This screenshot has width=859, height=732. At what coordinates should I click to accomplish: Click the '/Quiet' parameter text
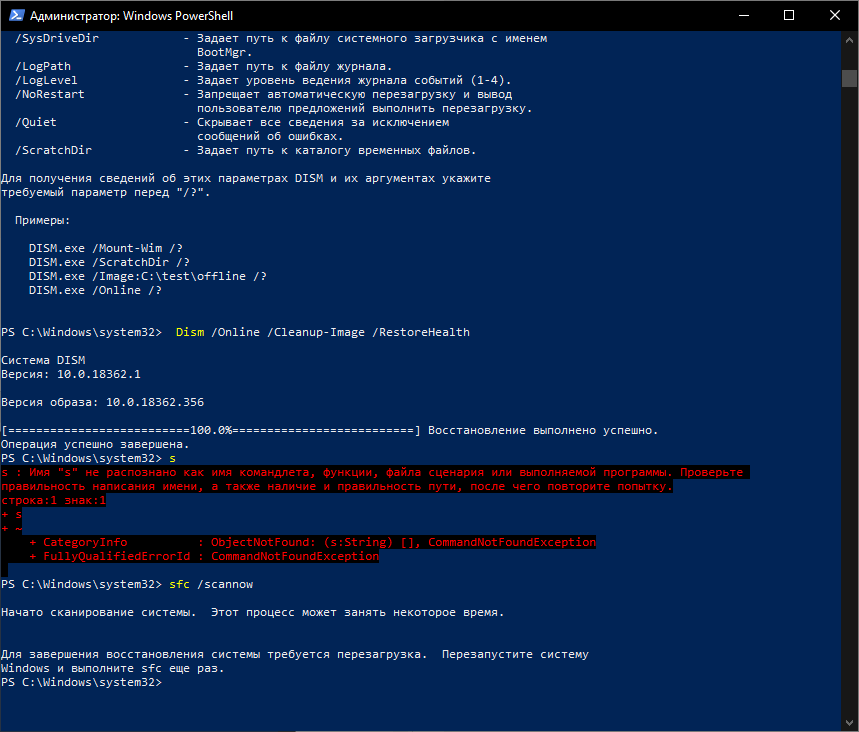click(36, 122)
